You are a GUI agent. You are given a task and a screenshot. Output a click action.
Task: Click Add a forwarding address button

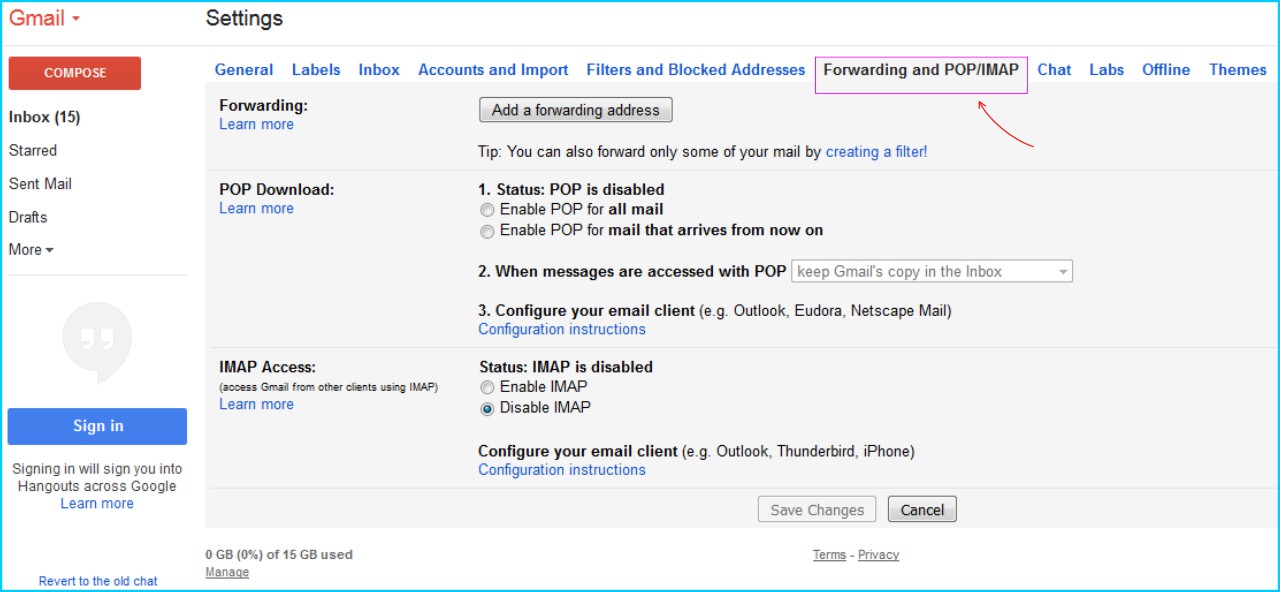(x=576, y=110)
